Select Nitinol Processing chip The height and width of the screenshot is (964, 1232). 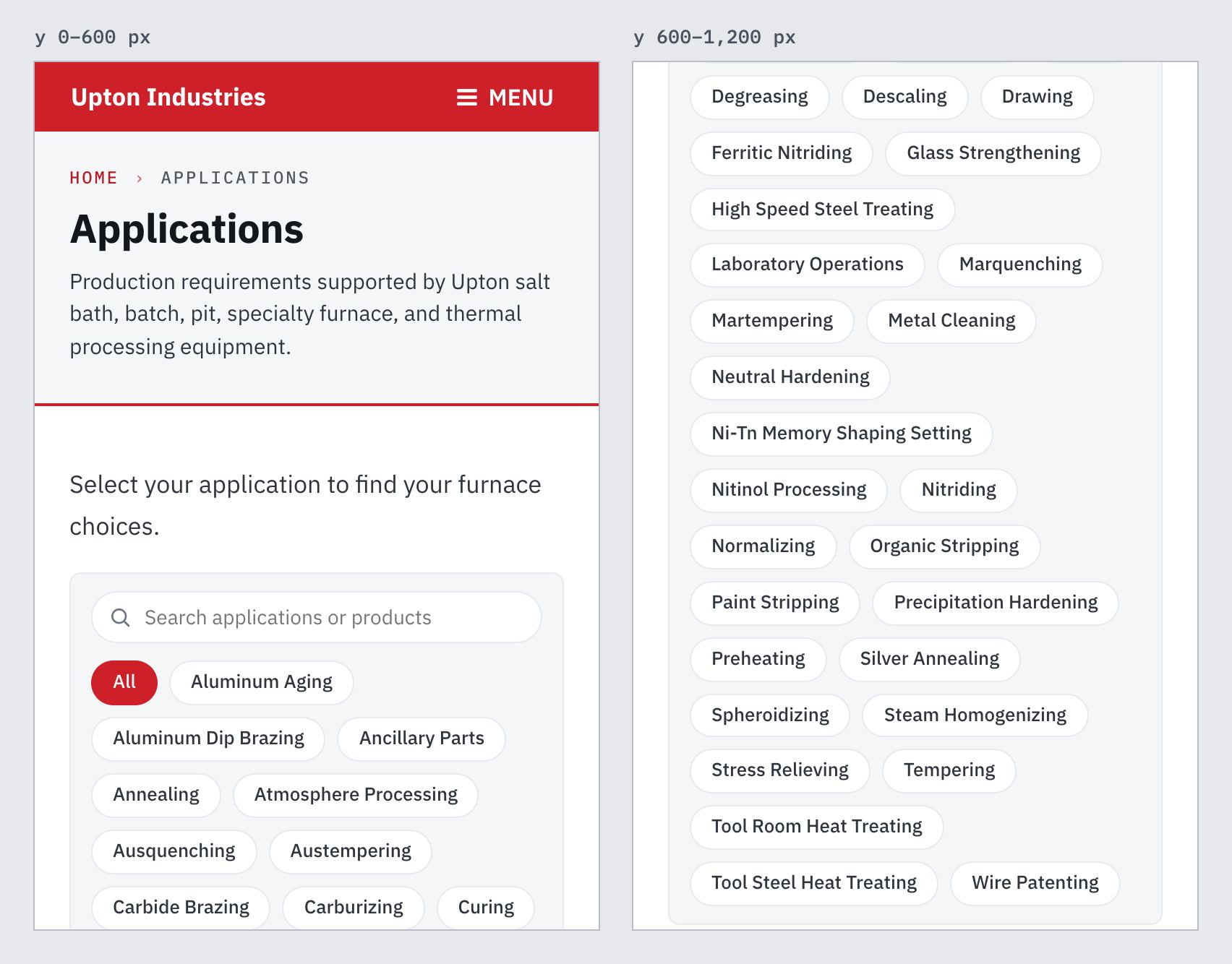point(789,490)
